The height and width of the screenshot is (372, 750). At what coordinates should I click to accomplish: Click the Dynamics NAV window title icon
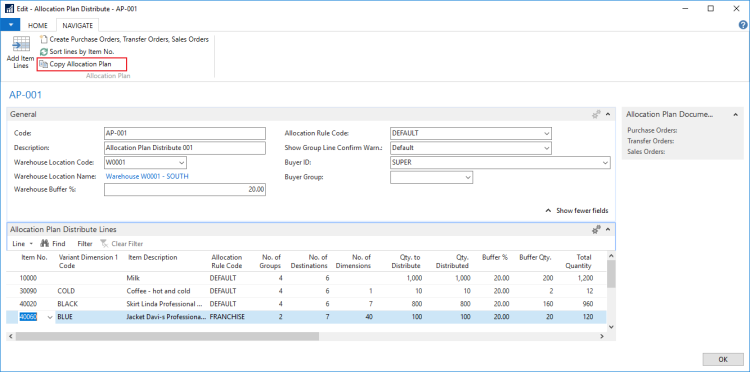(x=9, y=9)
